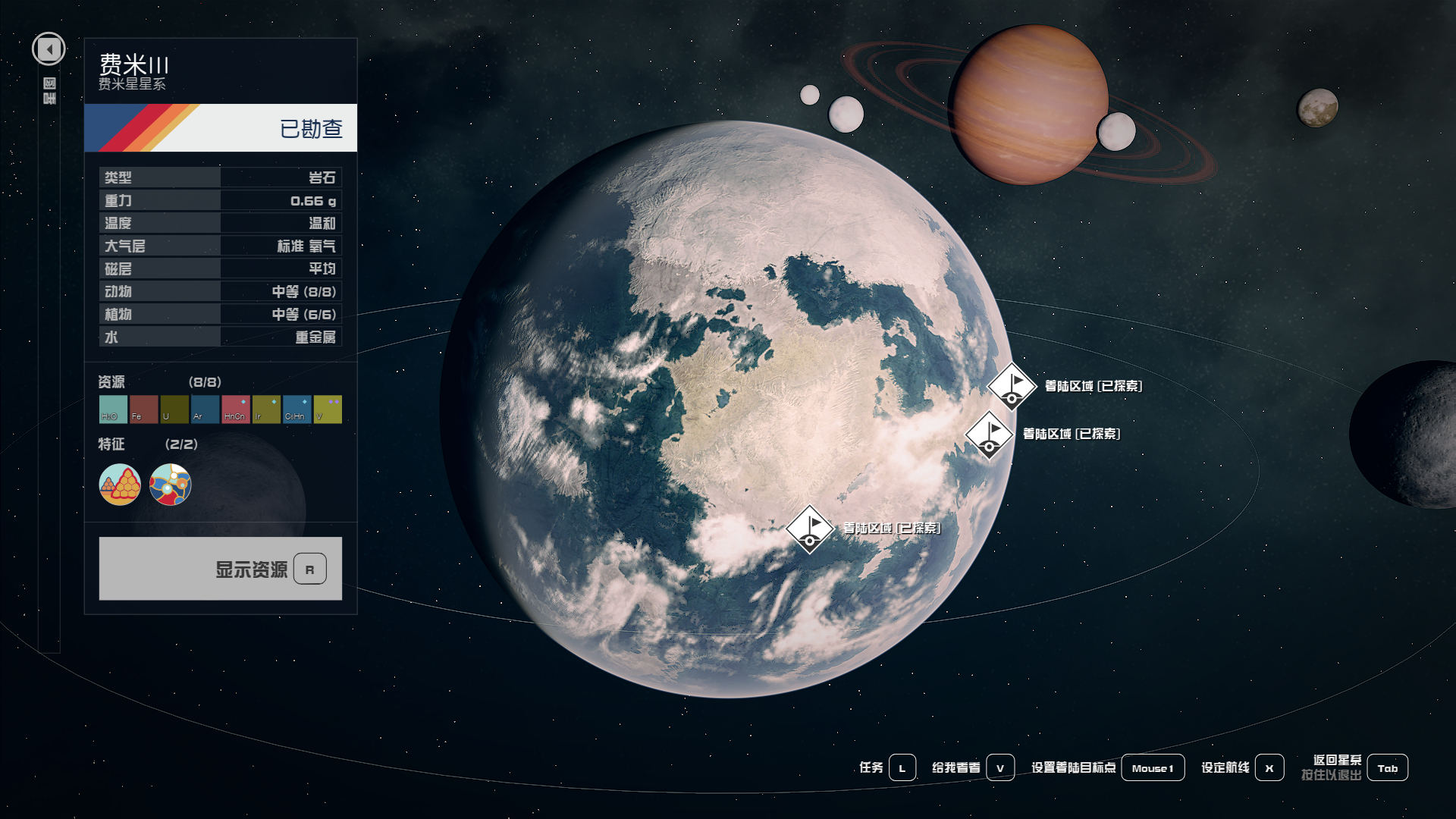Select the U uranium resource tile
Viewport: 1456px width, 819px height.
(x=174, y=409)
